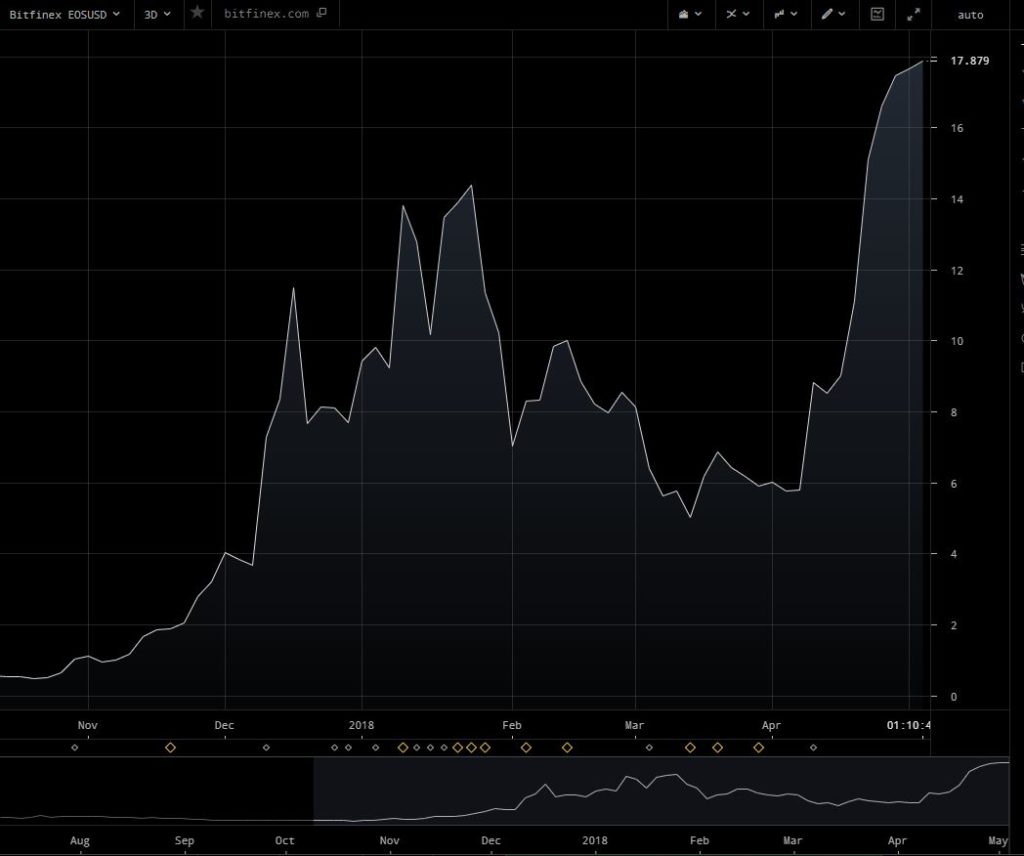The image size is (1024, 856).
Task: Click the 10 price axis label
Action: (957, 341)
